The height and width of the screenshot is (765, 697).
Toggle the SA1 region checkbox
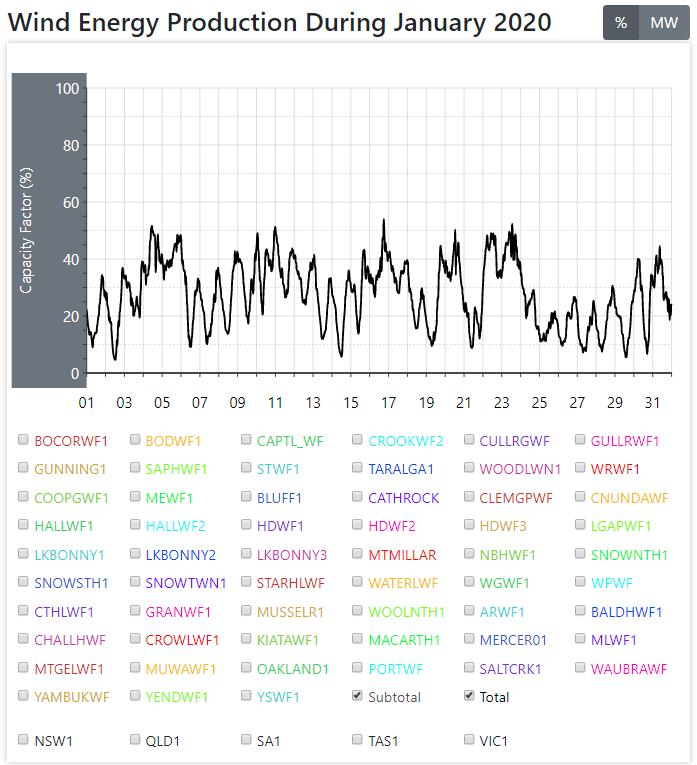(x=246, y=740)
